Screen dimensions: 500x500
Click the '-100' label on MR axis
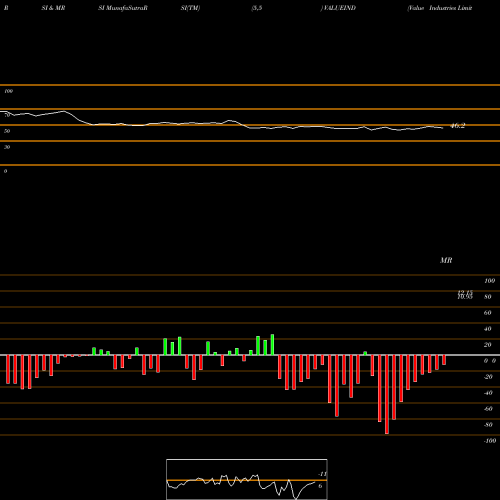490,441
